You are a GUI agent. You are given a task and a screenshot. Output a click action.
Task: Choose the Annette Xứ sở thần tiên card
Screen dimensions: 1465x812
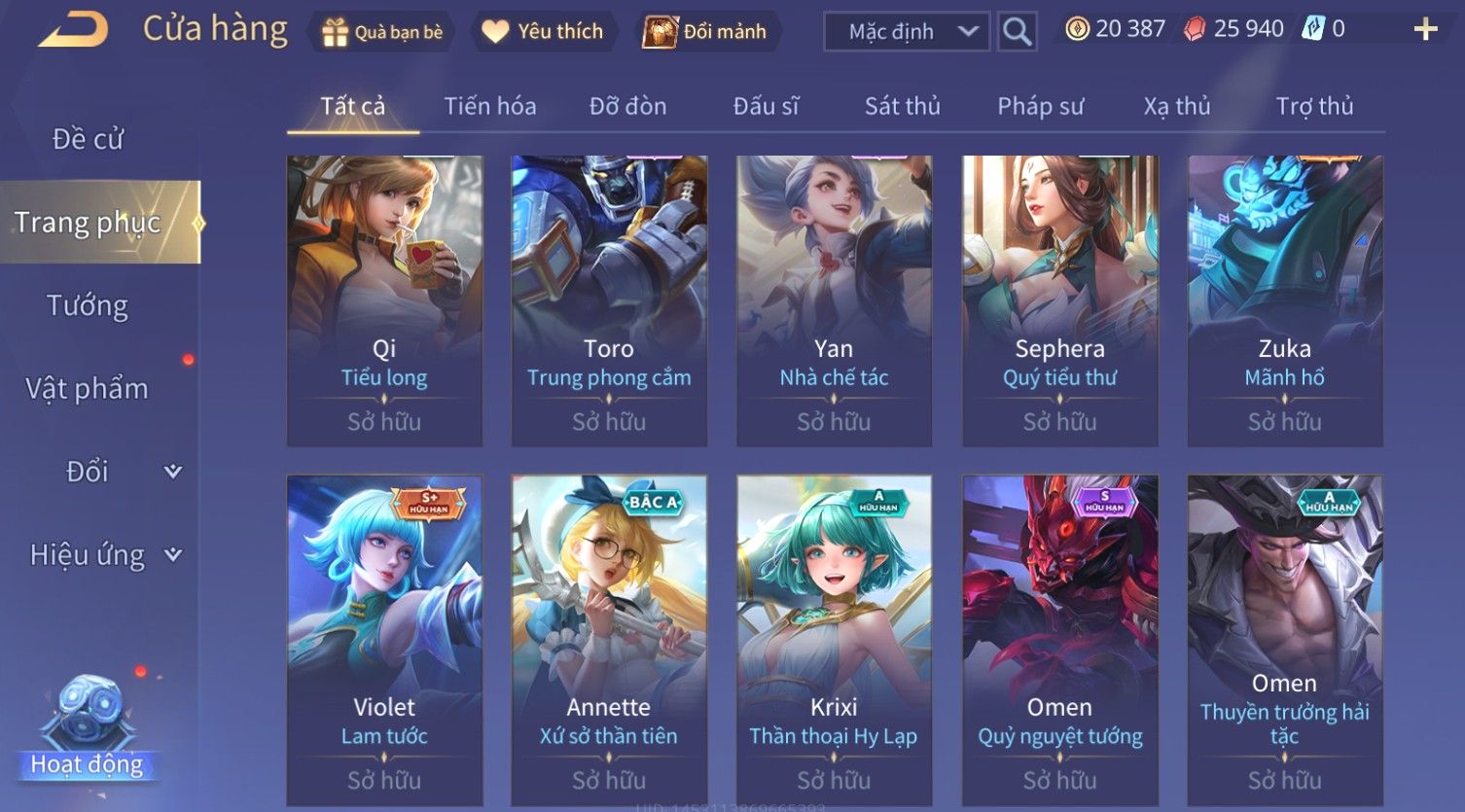(x=609, y=641)
